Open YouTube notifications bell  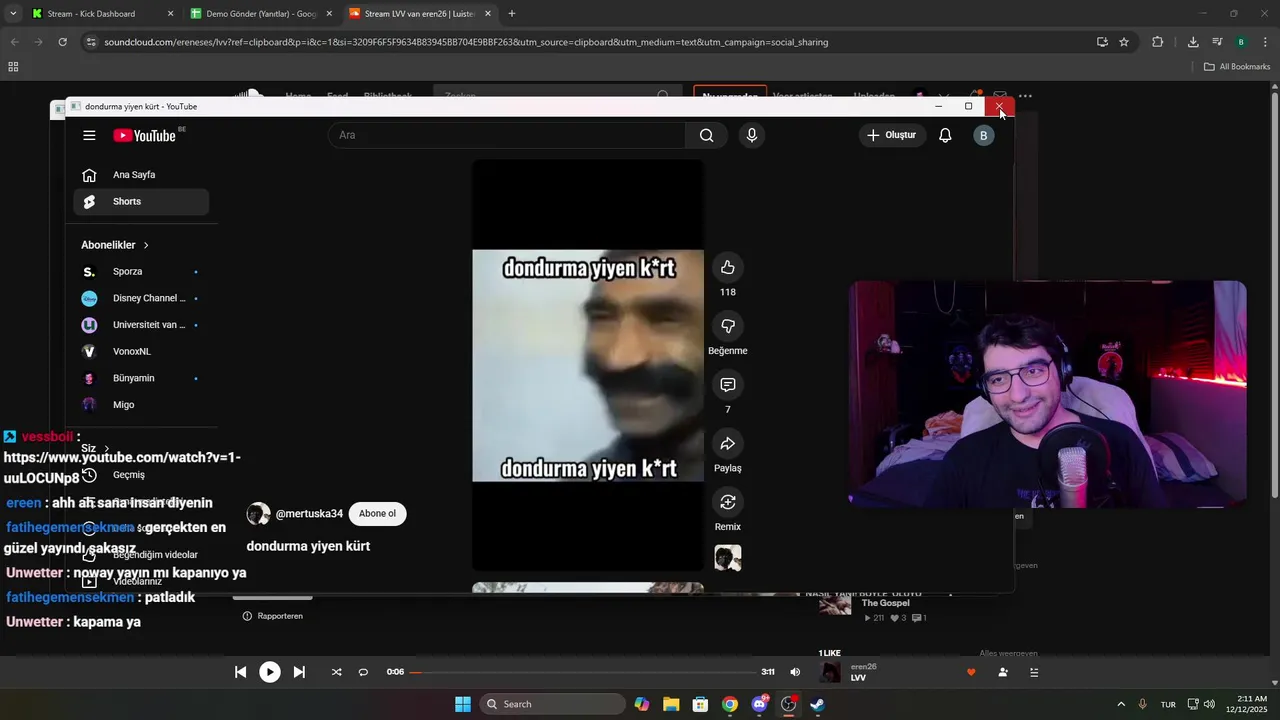tap(945, 135)
